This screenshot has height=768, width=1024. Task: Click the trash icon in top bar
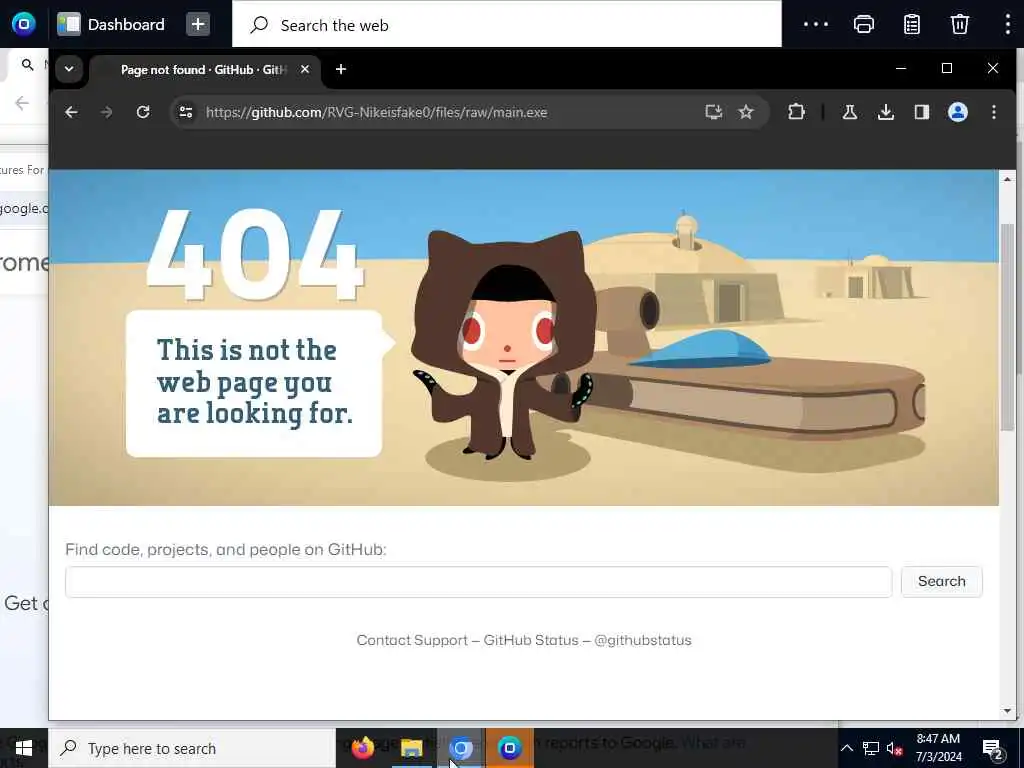pos(959,24)
